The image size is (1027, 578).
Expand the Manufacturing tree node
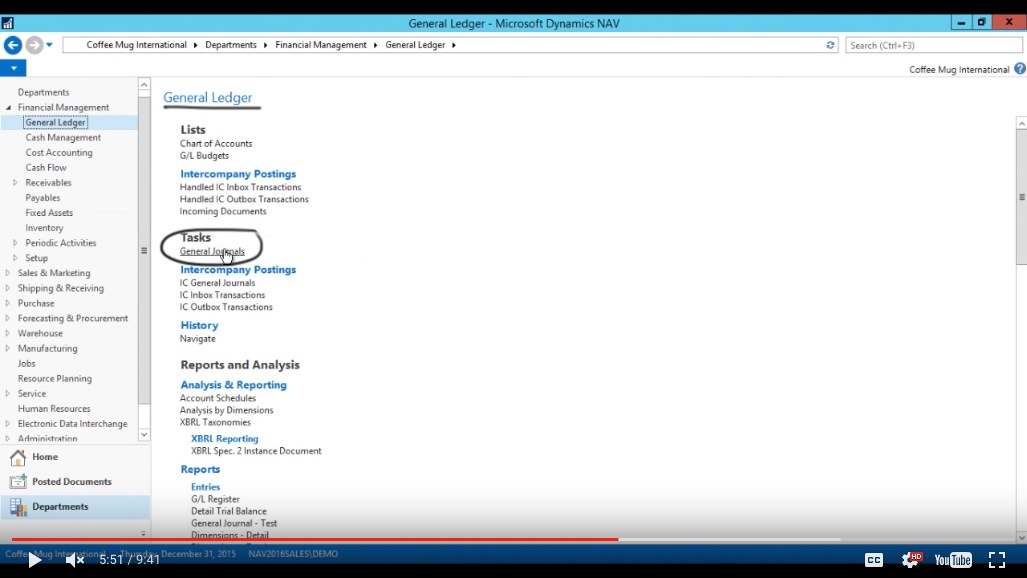(8, 349)
